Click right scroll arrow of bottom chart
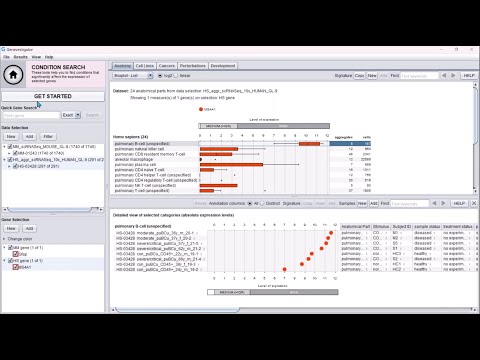 (x=475, y=310)
